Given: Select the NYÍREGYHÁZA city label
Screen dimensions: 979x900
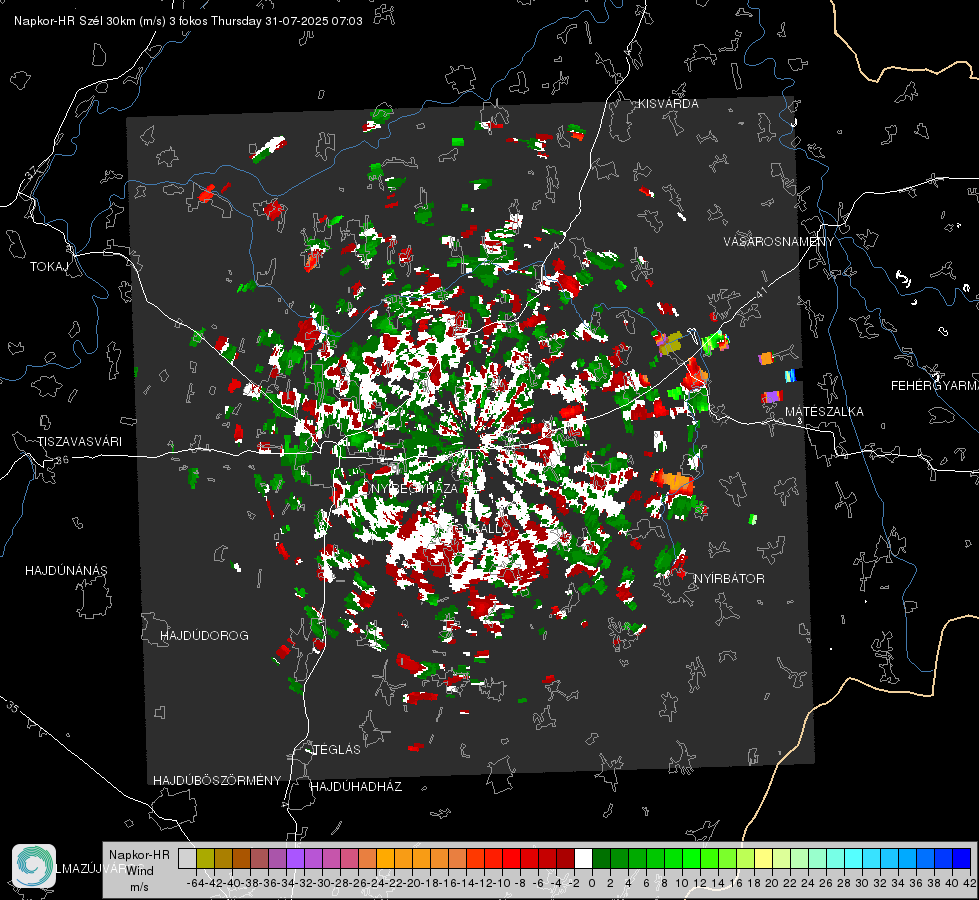Looking at the screenshot, I should (414, 488).
